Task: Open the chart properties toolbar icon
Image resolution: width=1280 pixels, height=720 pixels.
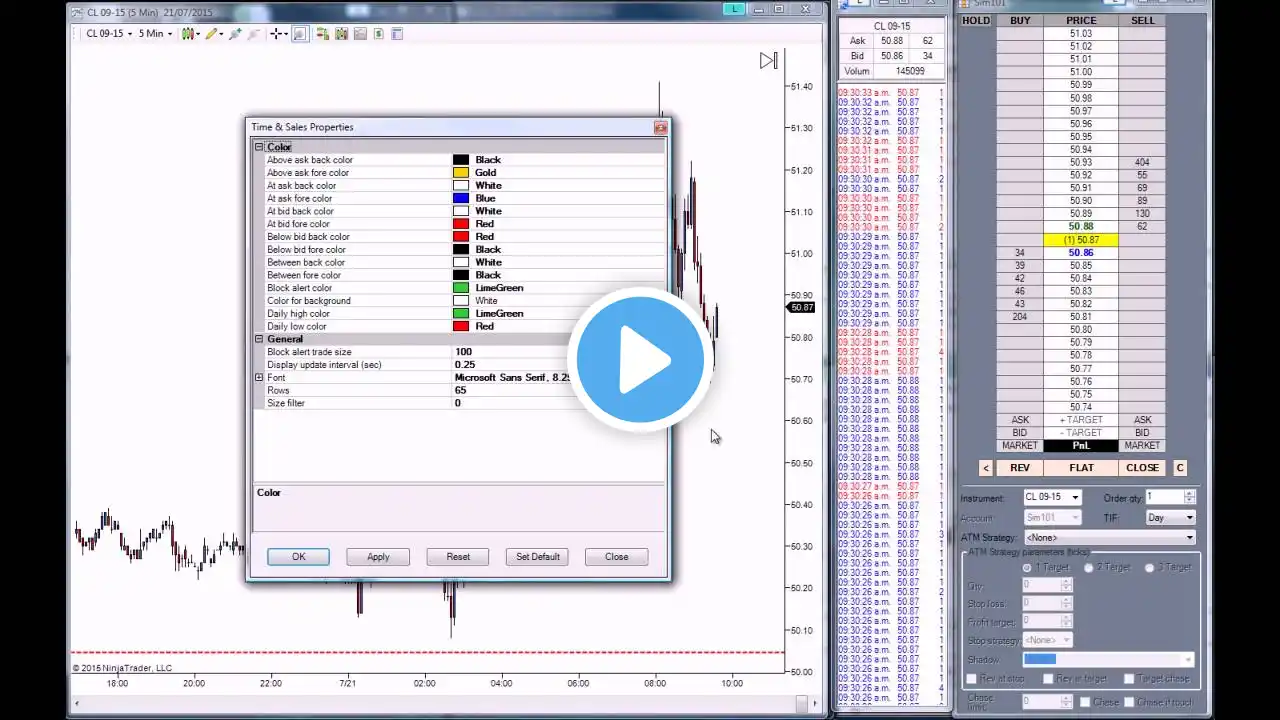Action: [397, 33]
